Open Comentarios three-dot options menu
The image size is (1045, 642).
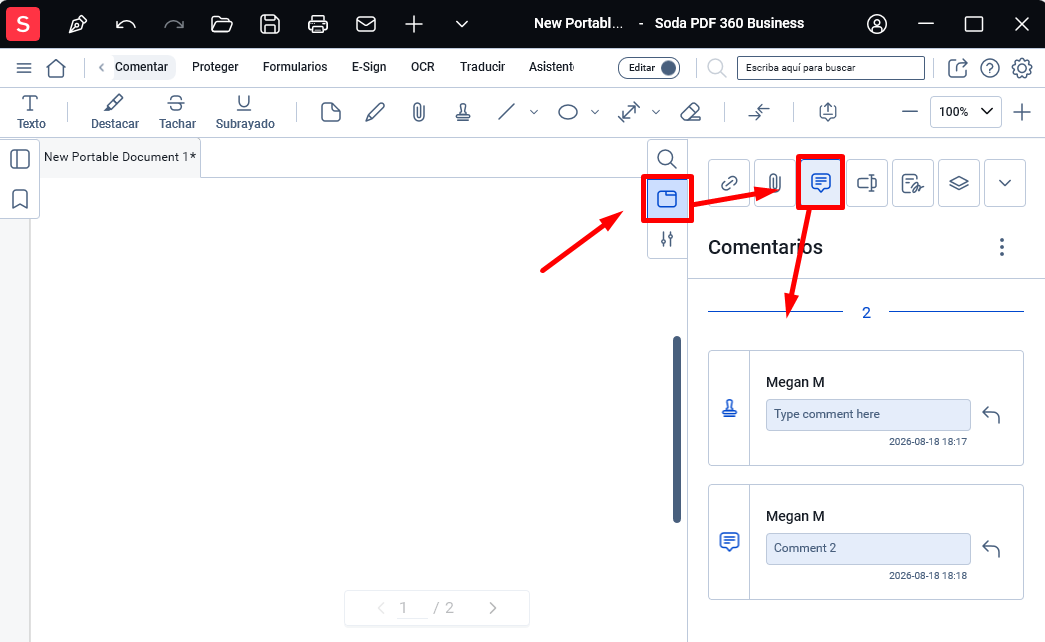click(x=1002, y=247)
